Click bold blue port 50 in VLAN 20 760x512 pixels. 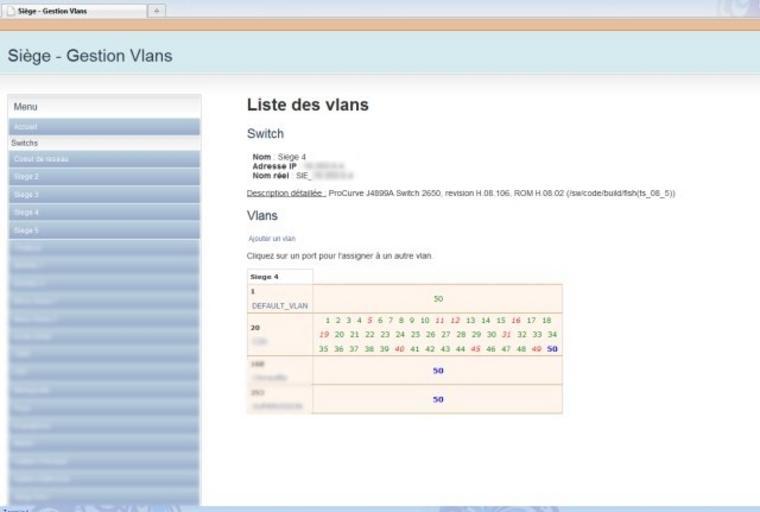coord(552,349)
